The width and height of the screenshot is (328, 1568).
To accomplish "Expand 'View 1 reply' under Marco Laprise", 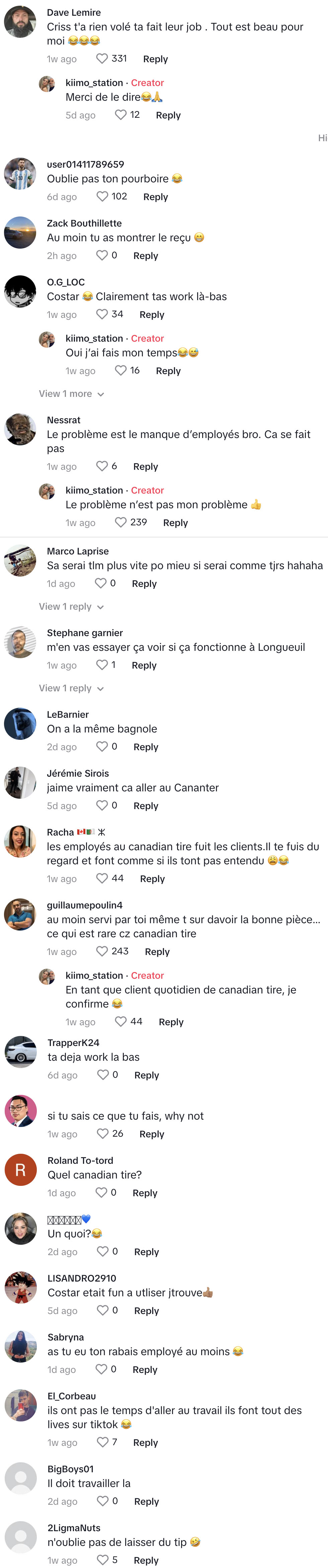I will click(71, 607).
